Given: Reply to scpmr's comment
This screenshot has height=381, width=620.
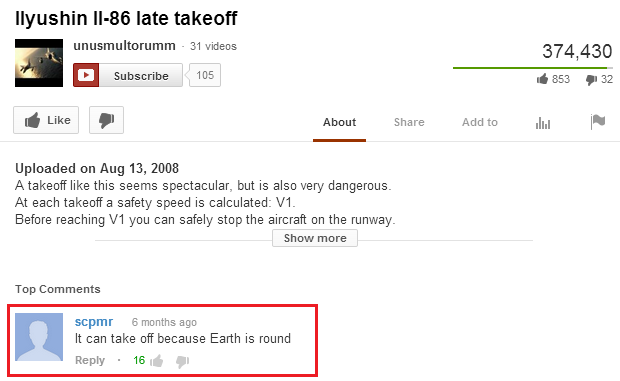Looking at the screenshot, I should point(90,360).
